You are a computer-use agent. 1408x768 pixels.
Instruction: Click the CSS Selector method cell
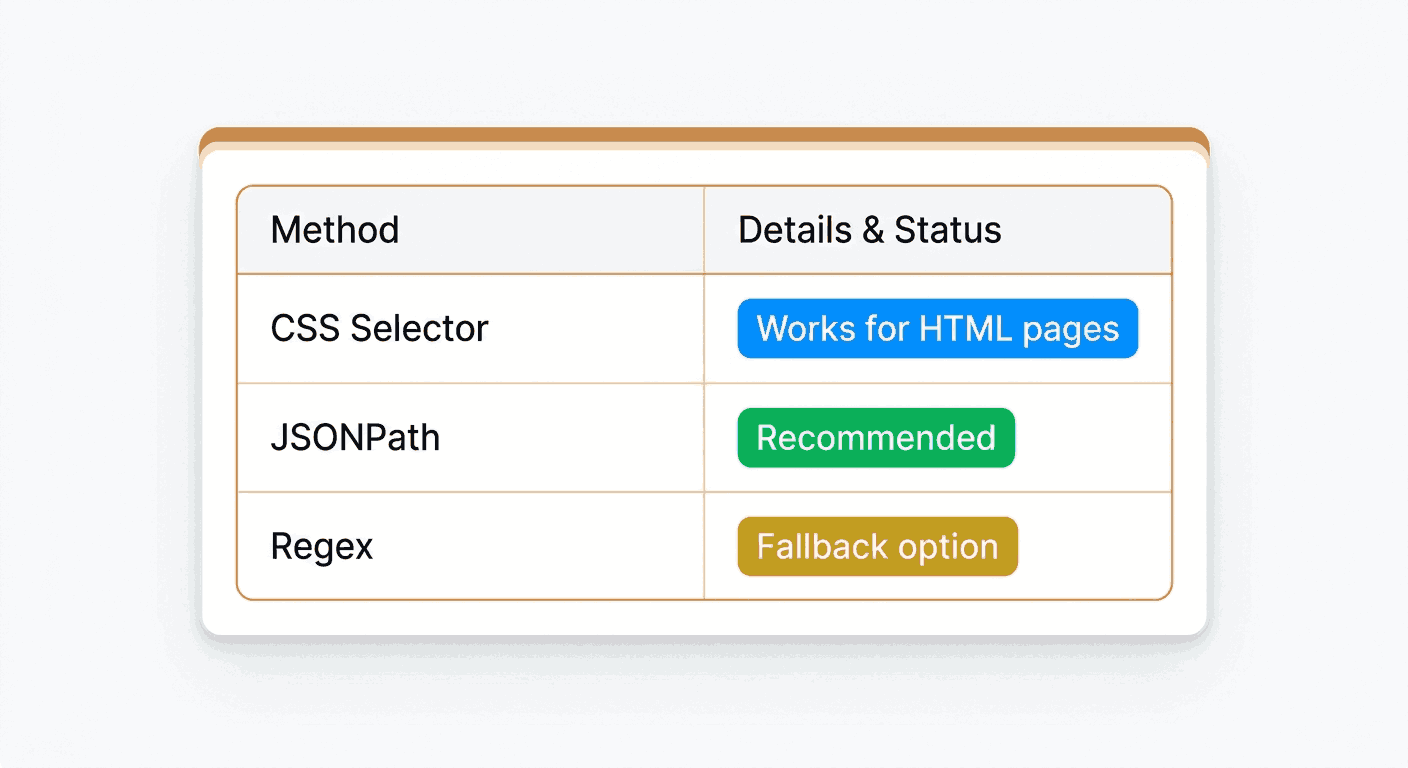(x=470, y=328)
